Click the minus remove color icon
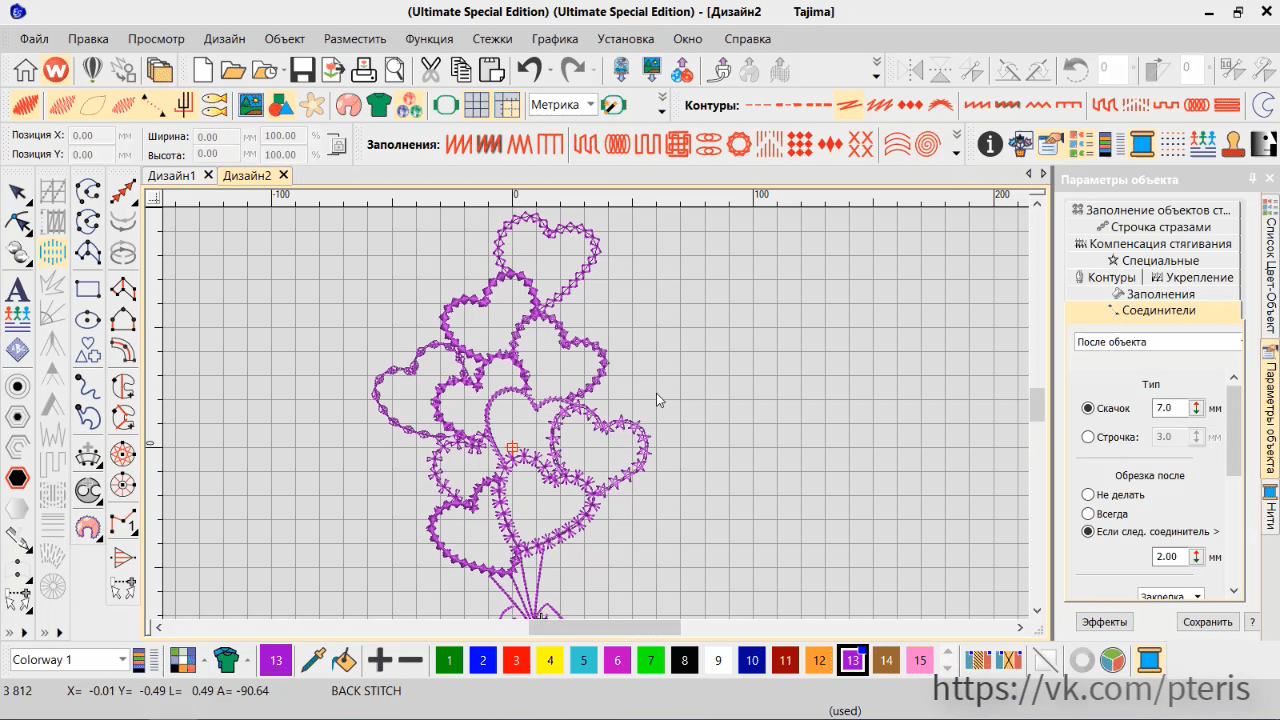 [x=411, y=660]
